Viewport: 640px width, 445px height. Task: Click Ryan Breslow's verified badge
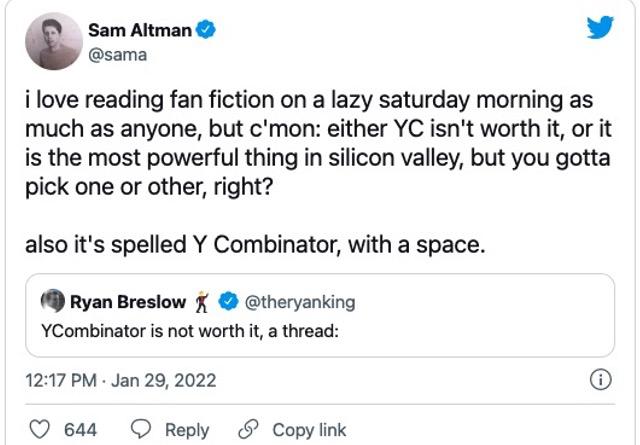[x=226, y=301]
